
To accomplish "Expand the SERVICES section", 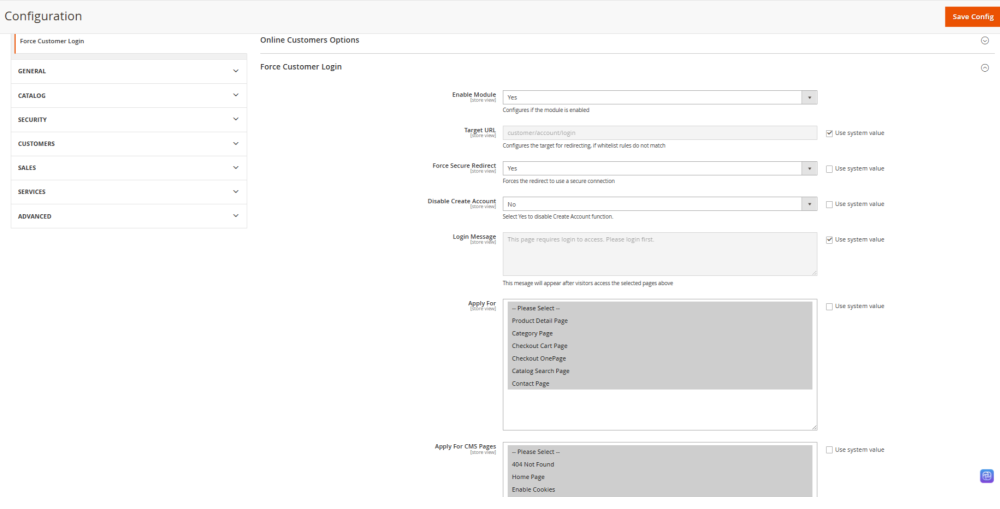I will 129,192.
